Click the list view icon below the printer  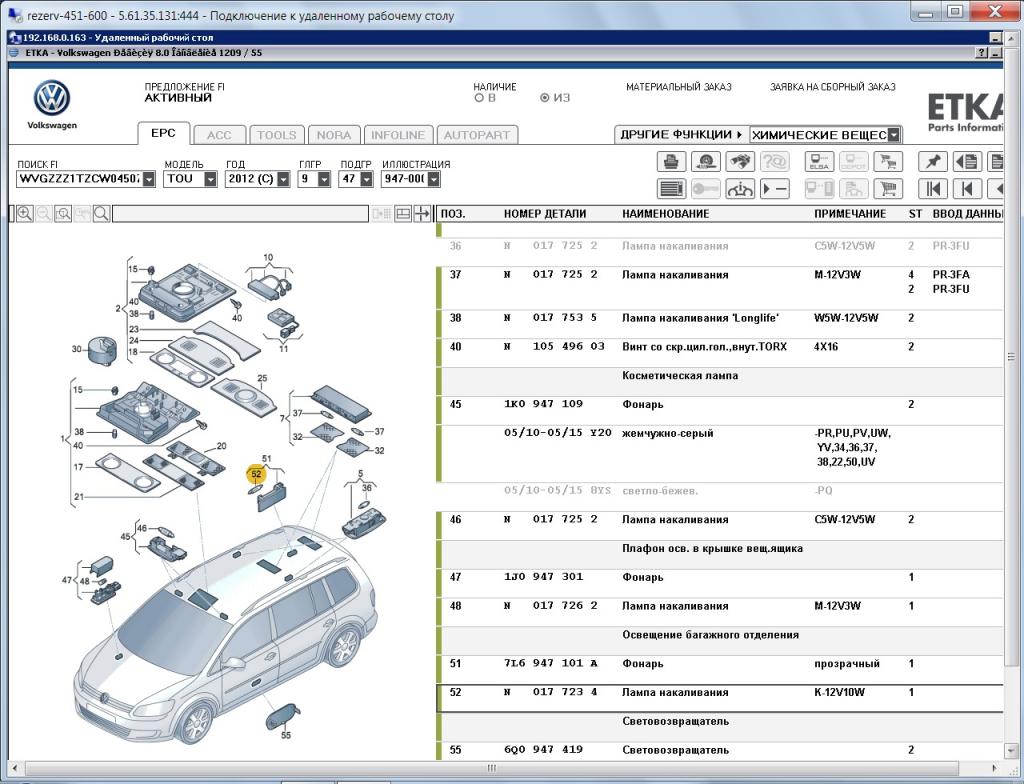point(671,189)
